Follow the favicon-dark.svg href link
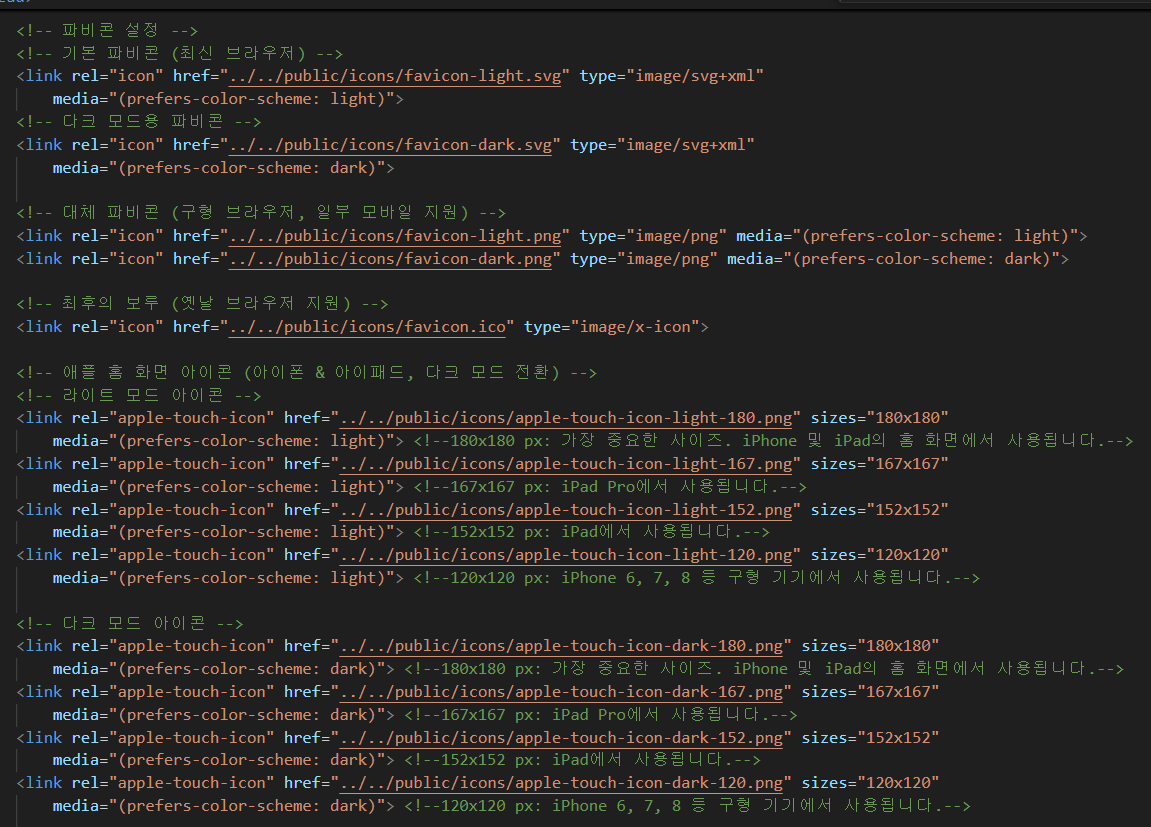The image size is (1151, 827). [391, 145]
